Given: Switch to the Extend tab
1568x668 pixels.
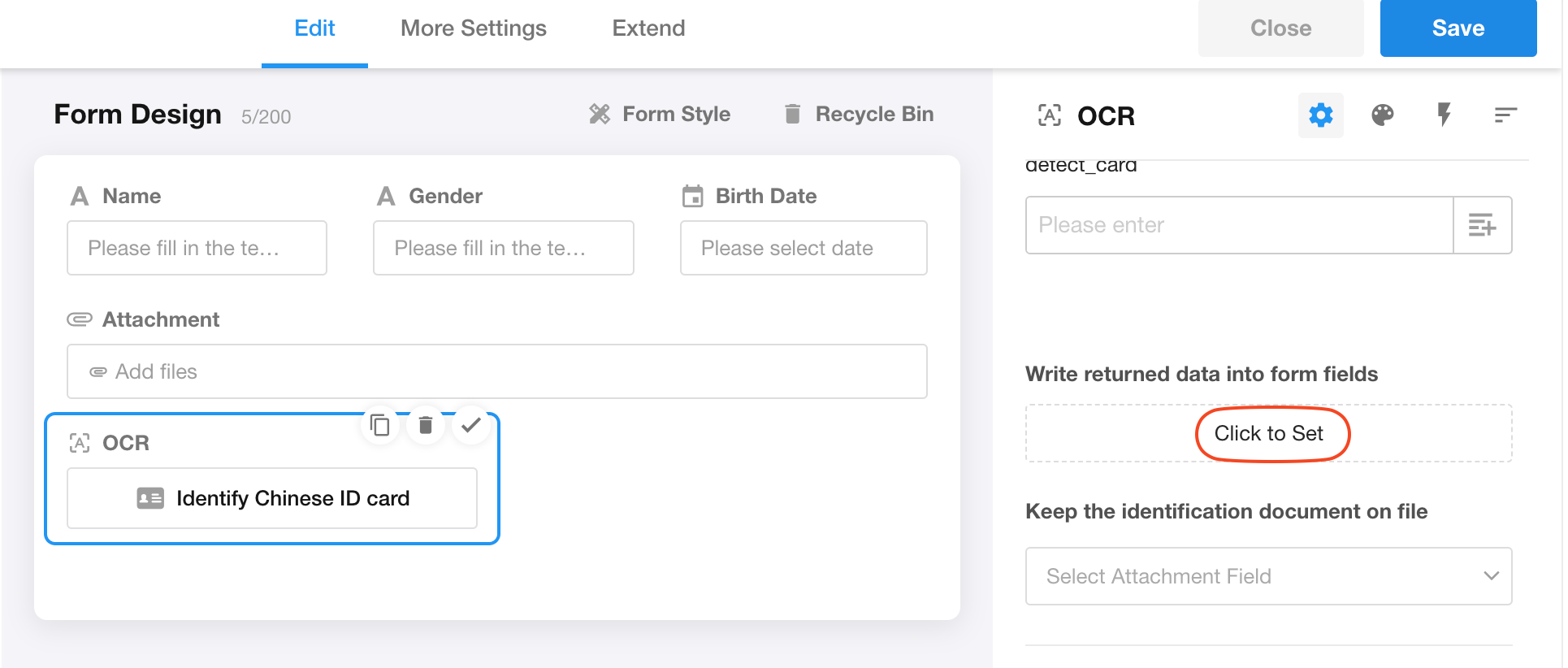Looking at the screenshot, I should pyautogui.click(x=648, y=28).
